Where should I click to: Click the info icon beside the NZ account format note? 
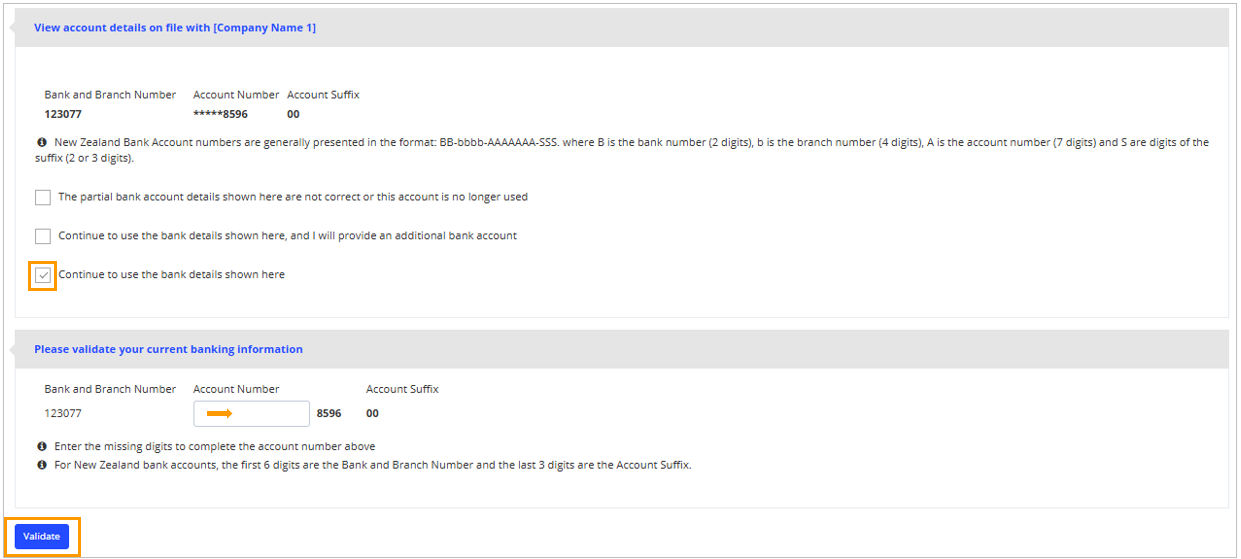tap(41, 143)
